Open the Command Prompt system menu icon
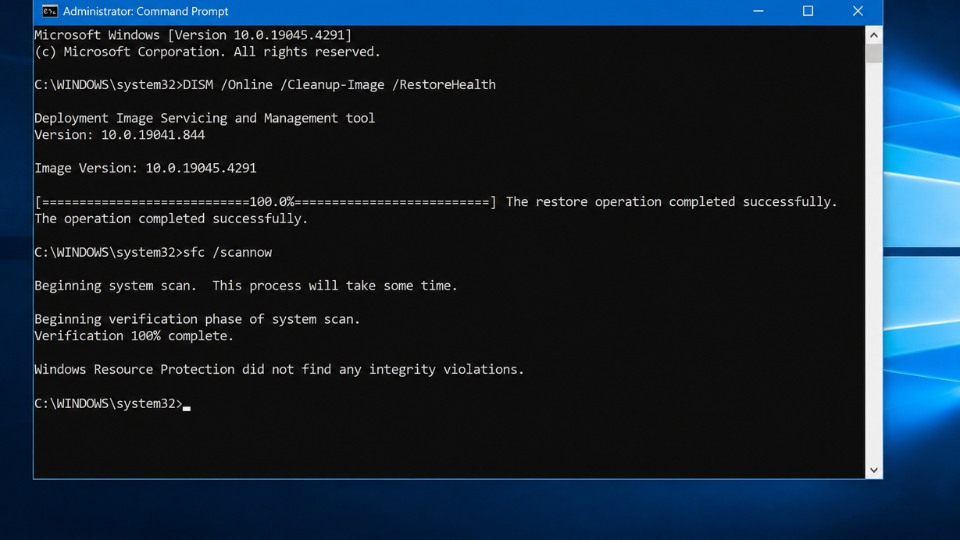960x540 pixels. tap(50, 11)
